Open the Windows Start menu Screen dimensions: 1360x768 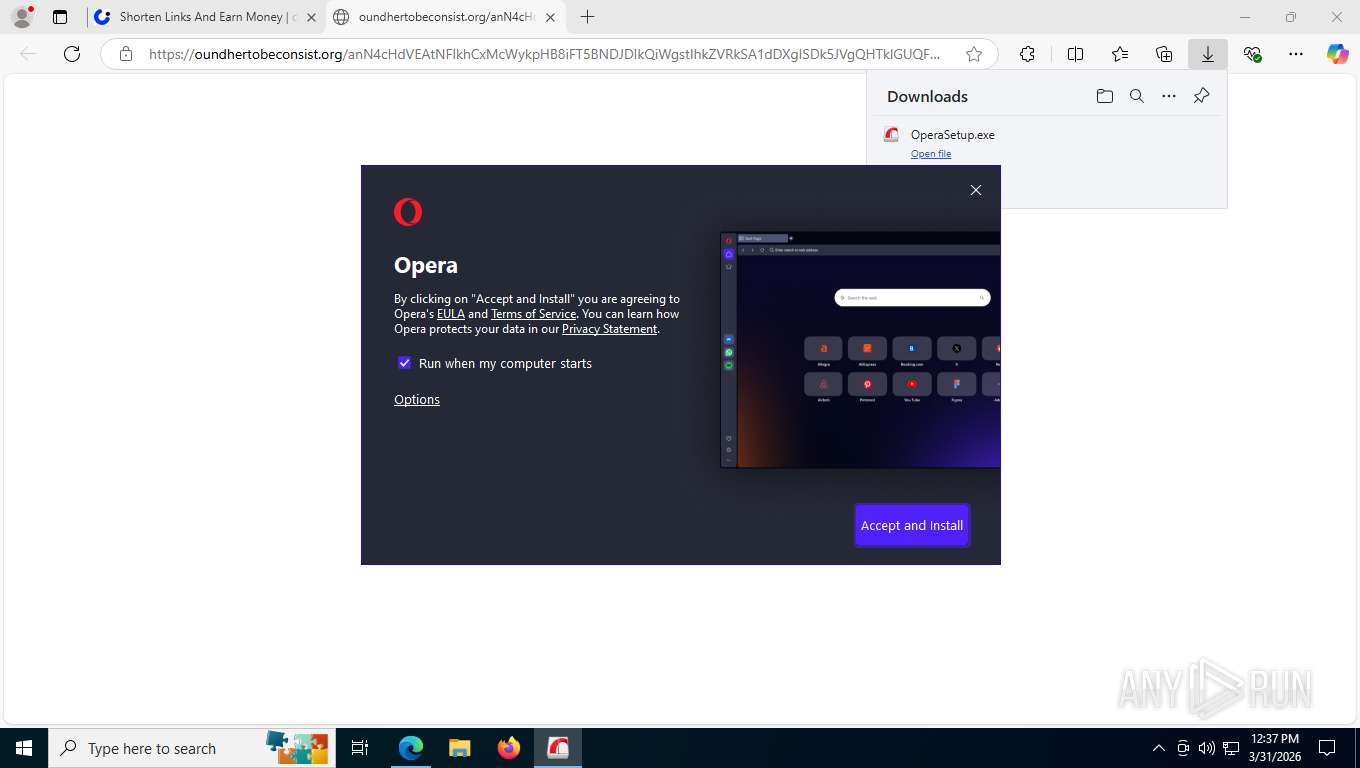coord(23,748)
